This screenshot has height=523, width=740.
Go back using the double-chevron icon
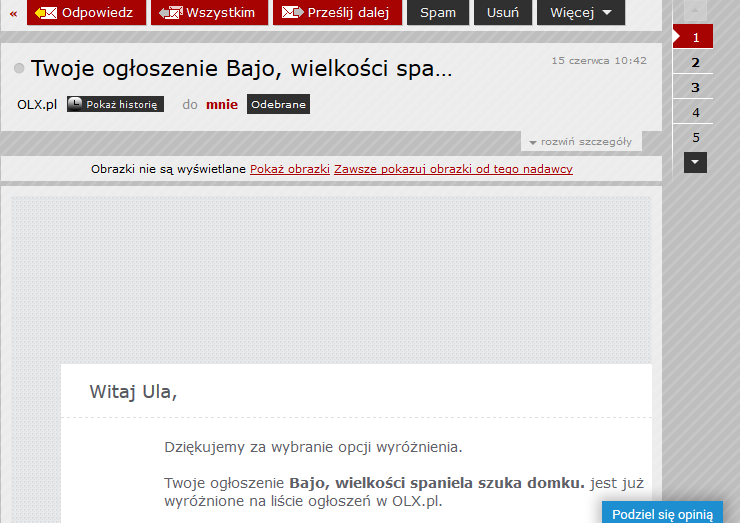(13, 13)
